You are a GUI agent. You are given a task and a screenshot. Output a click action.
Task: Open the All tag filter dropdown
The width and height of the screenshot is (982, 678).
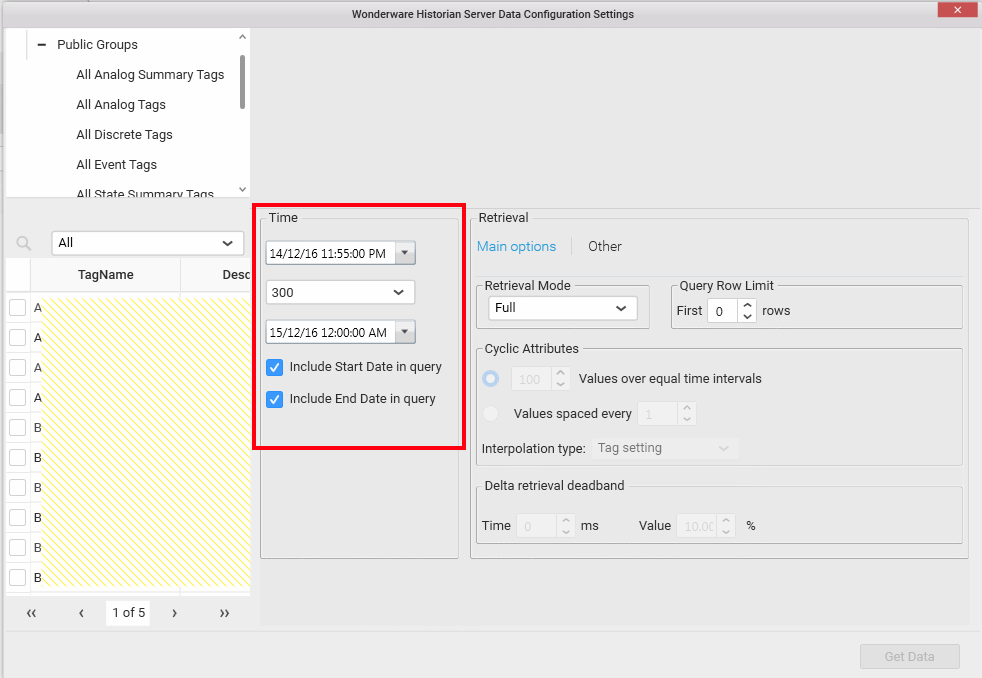click(x=148, y=243)
